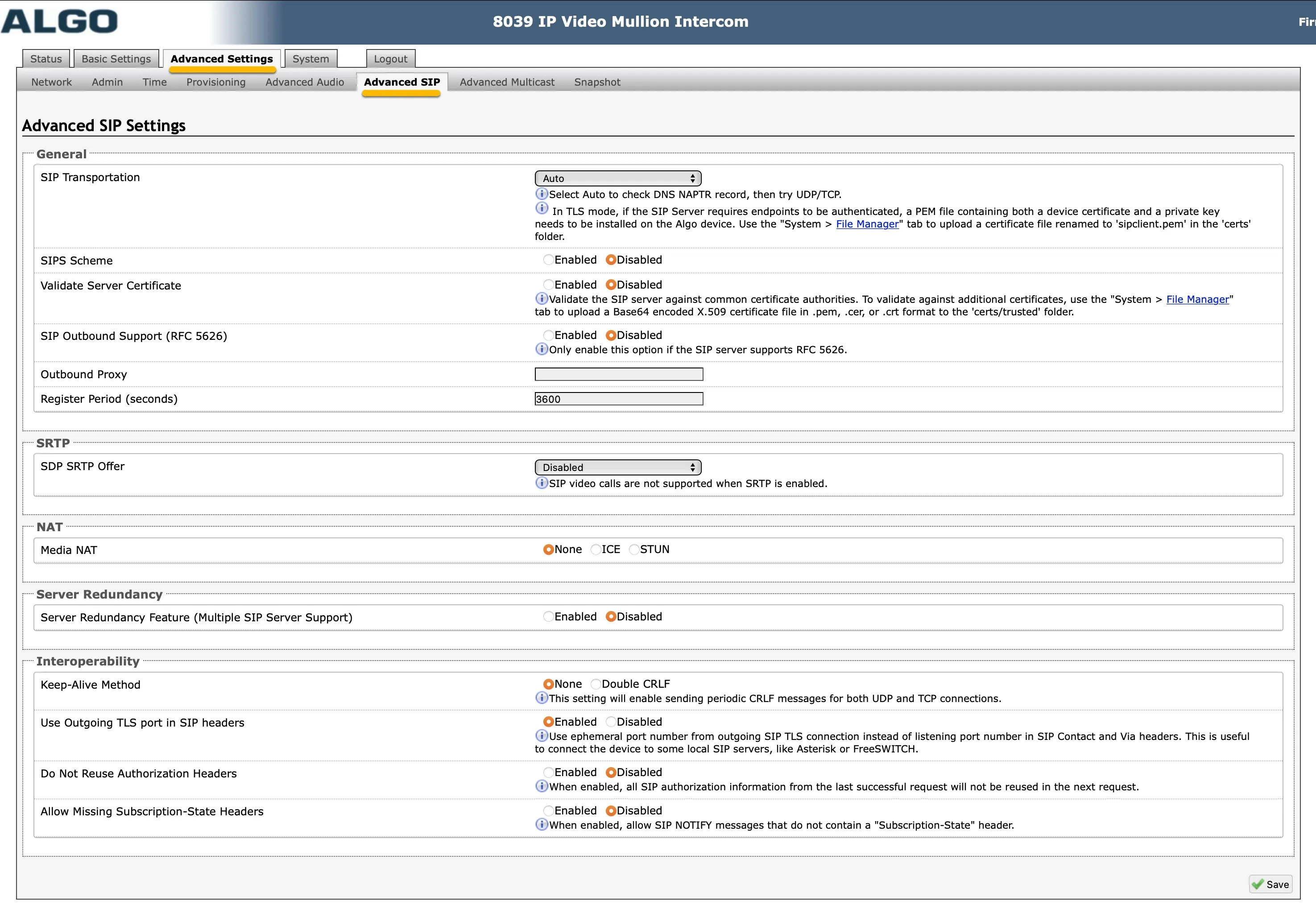Open the System tab
This screenshot has height=917, width=1316.
coord(310,59)
